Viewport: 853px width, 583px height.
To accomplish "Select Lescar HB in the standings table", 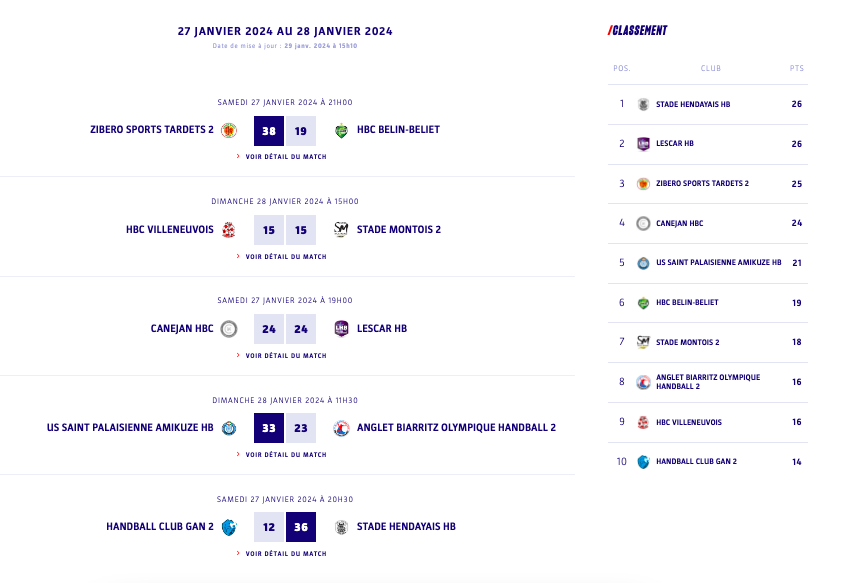I will [675, 144].
